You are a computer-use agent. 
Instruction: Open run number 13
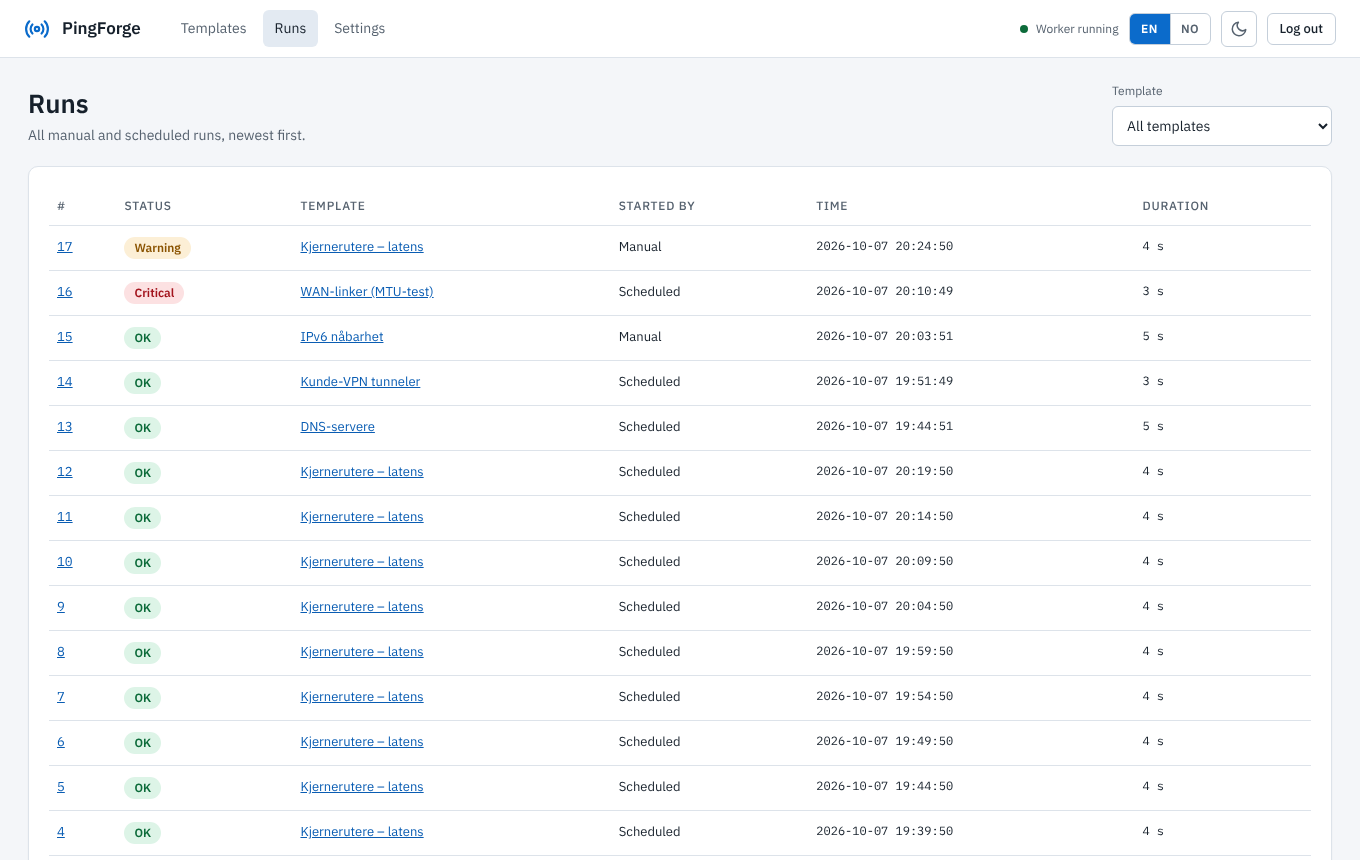click(64, 427)
